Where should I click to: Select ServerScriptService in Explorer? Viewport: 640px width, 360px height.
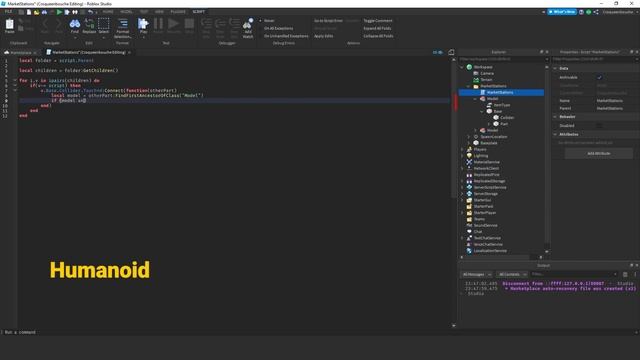[489, 187]
